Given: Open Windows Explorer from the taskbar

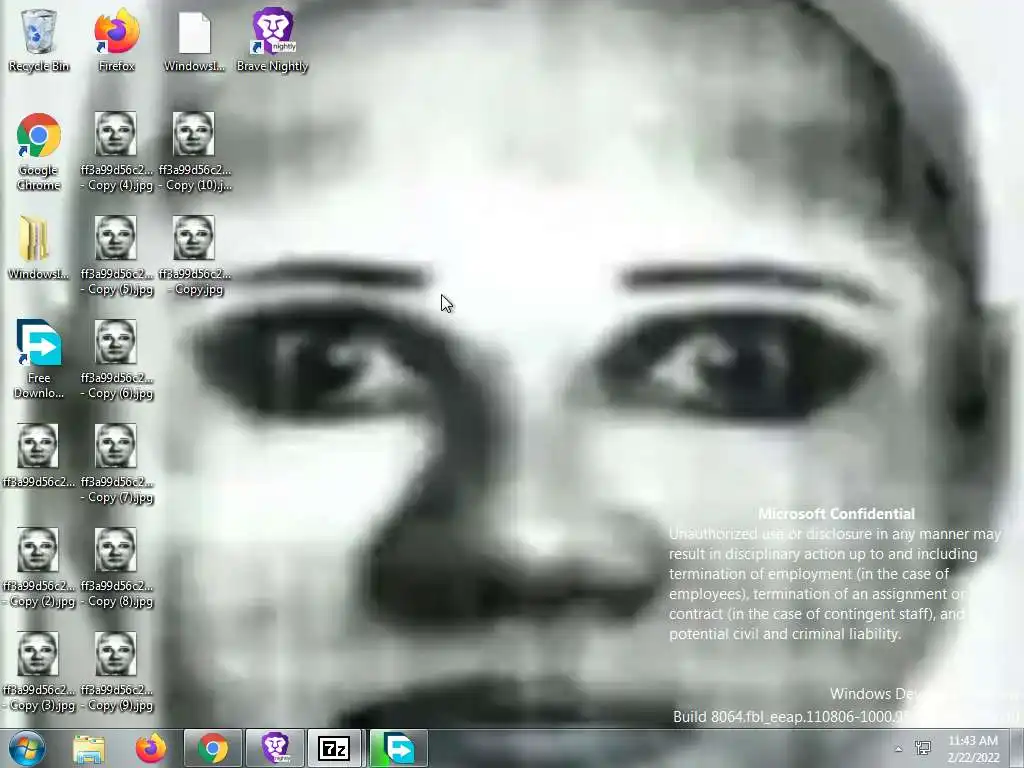Looking at the screenshot, I should [x=89, y=748].
